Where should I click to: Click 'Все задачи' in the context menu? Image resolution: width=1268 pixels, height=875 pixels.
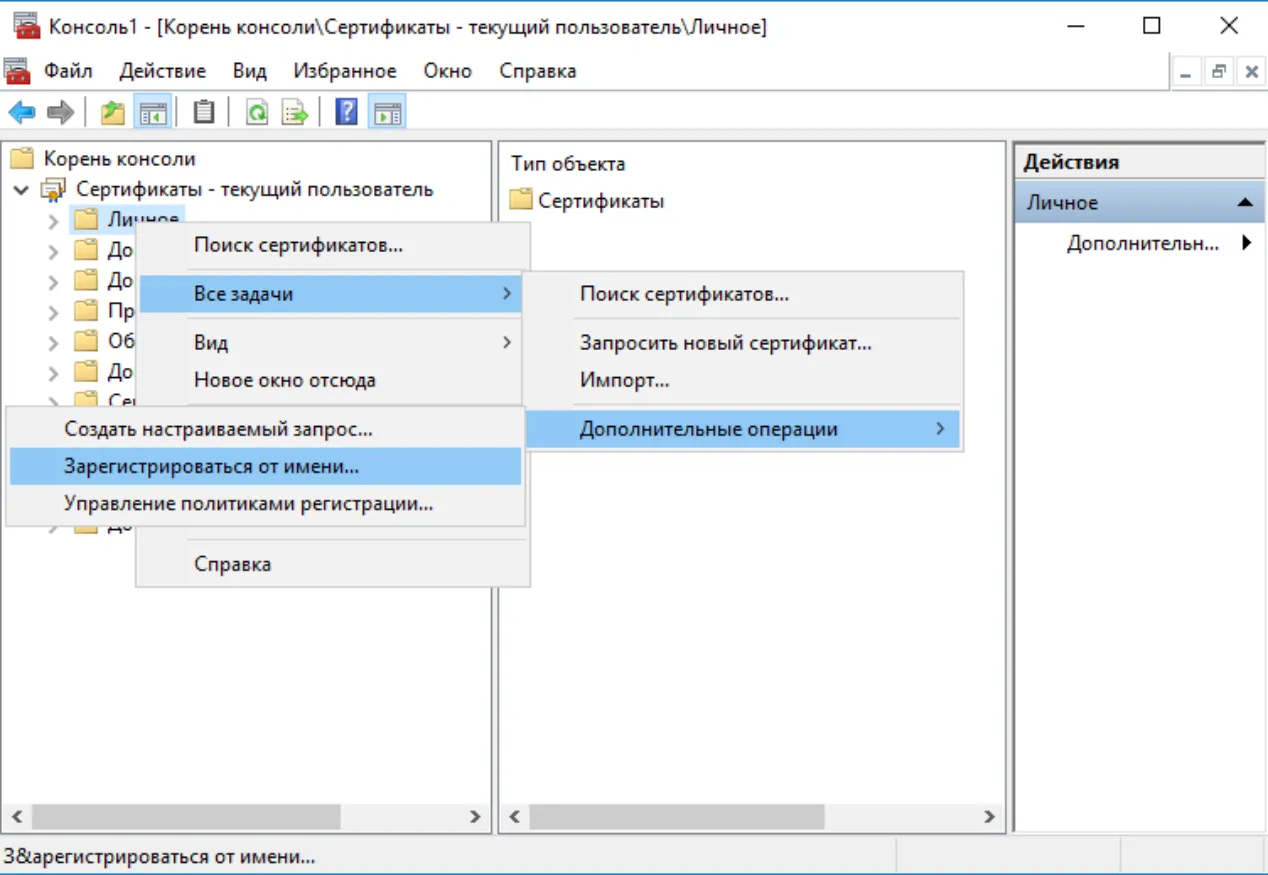click(330, 294)
